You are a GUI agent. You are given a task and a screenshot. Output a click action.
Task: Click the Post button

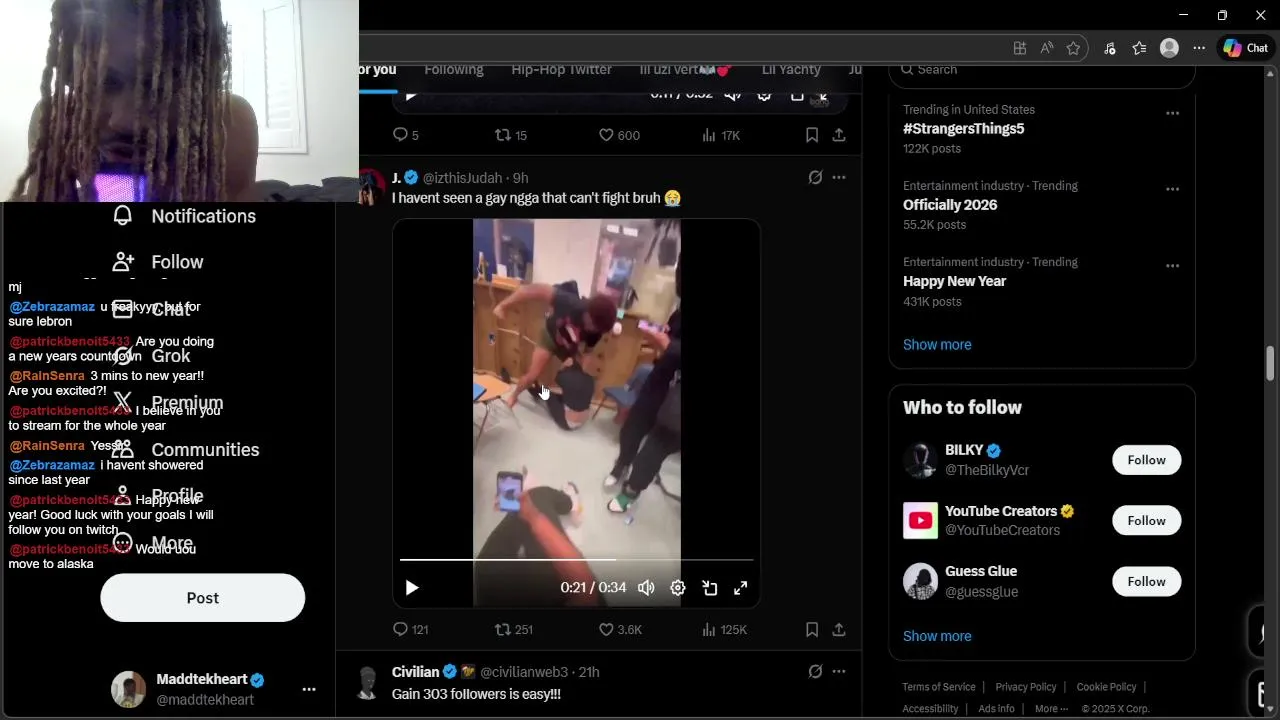pyautogui.click(x=203, y=598)
